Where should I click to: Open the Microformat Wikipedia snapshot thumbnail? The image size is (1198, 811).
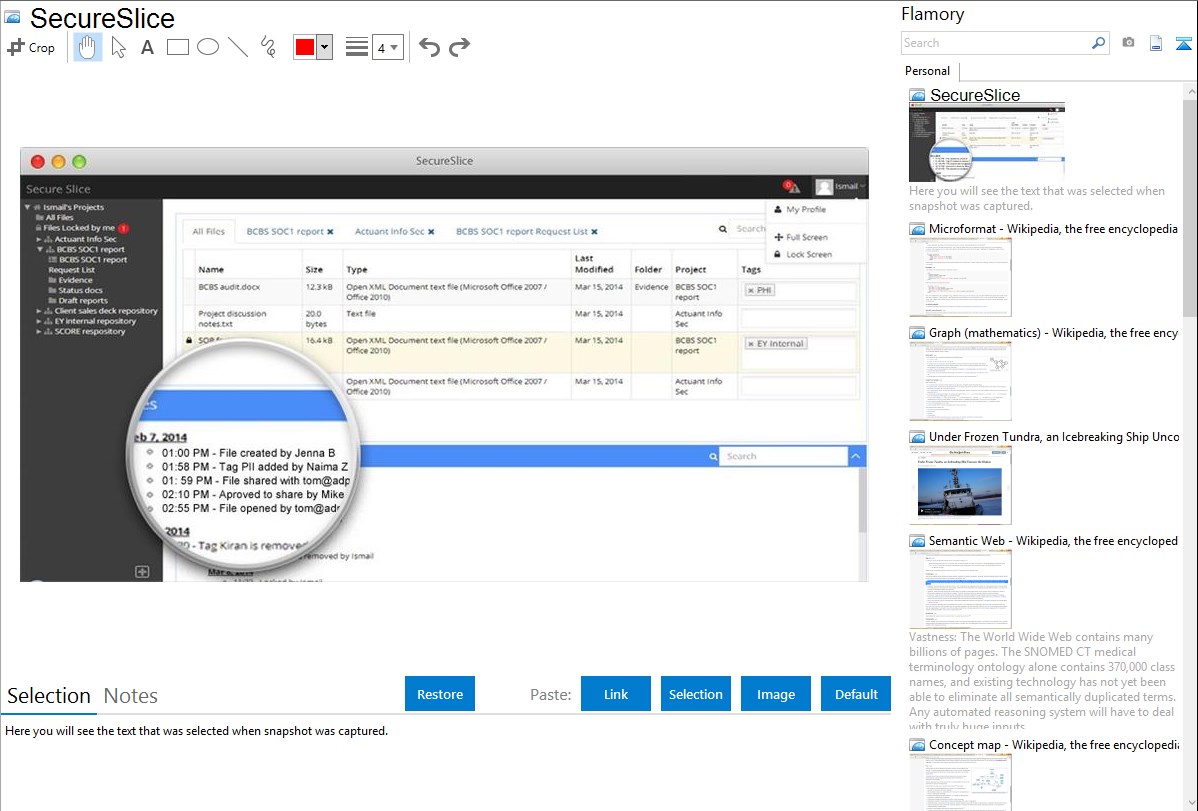(x=960, y=277)
